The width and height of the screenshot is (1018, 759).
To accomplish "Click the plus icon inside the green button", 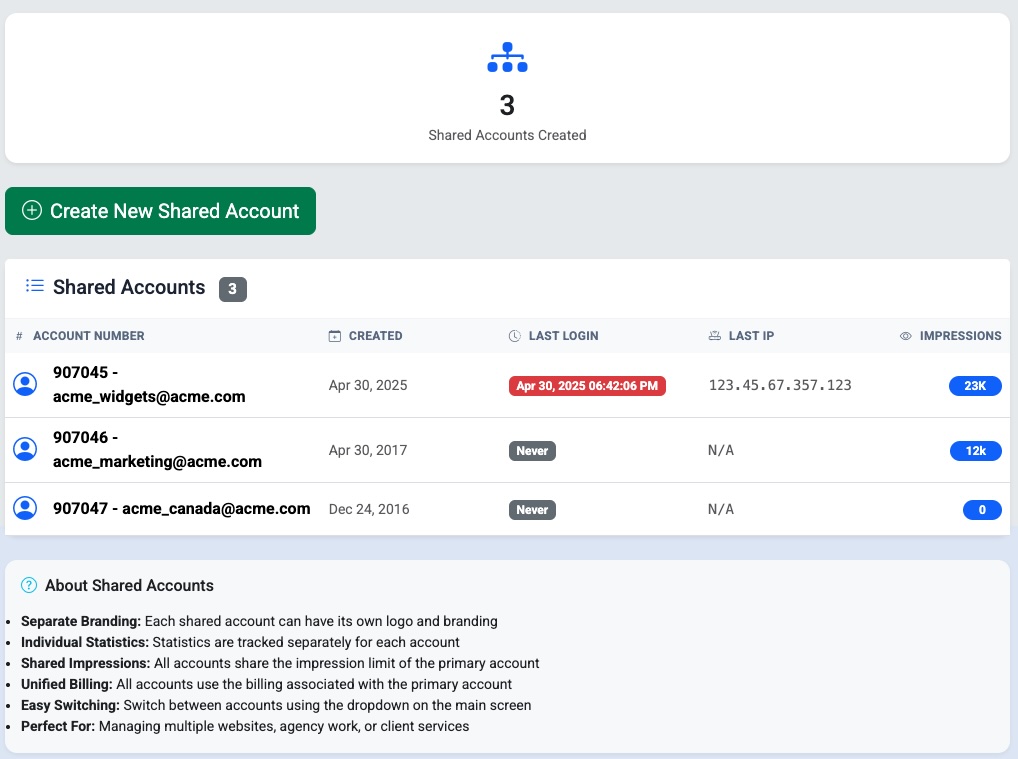I will pyautogui.click(x=31, y=211).
